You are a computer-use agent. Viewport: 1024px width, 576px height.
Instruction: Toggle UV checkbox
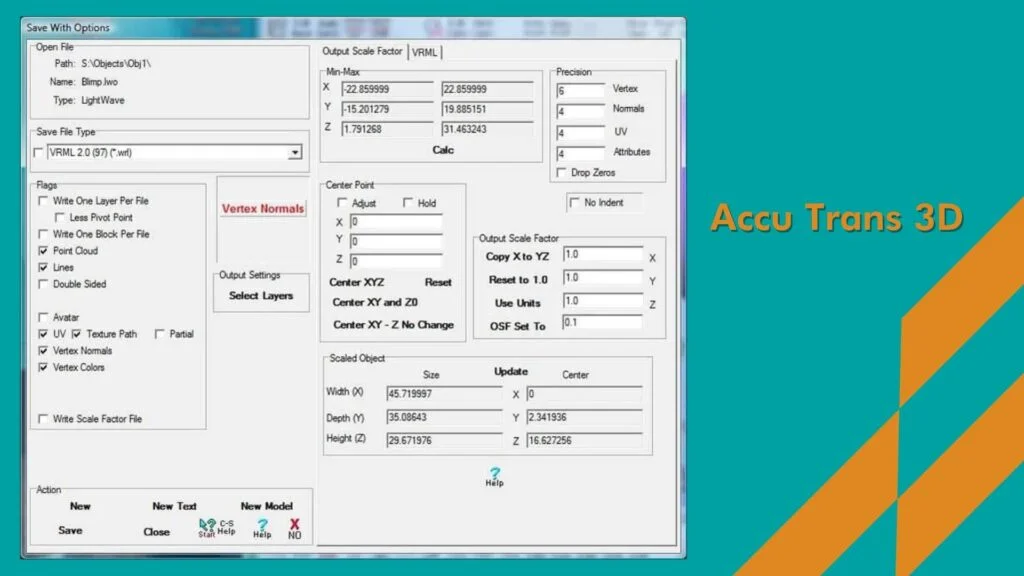(43, 334)
